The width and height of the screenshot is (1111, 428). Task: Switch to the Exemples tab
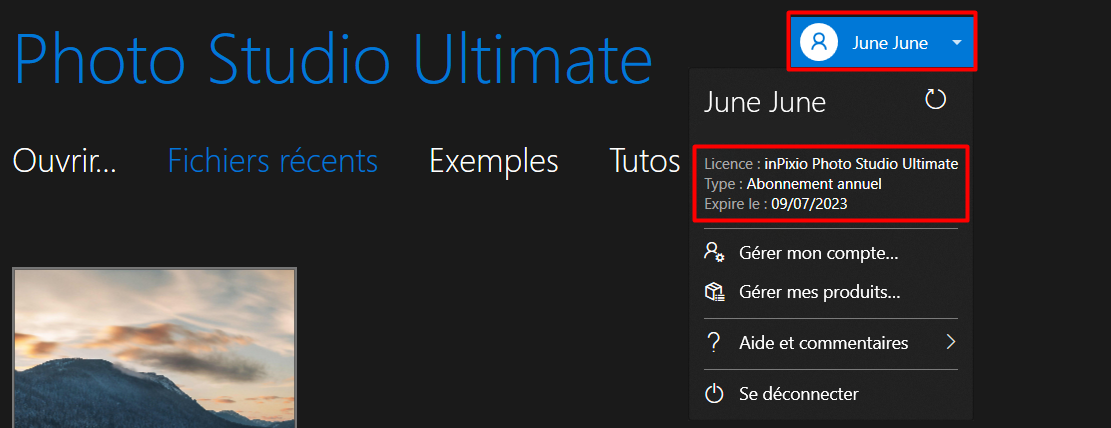[x=494, y=162]
